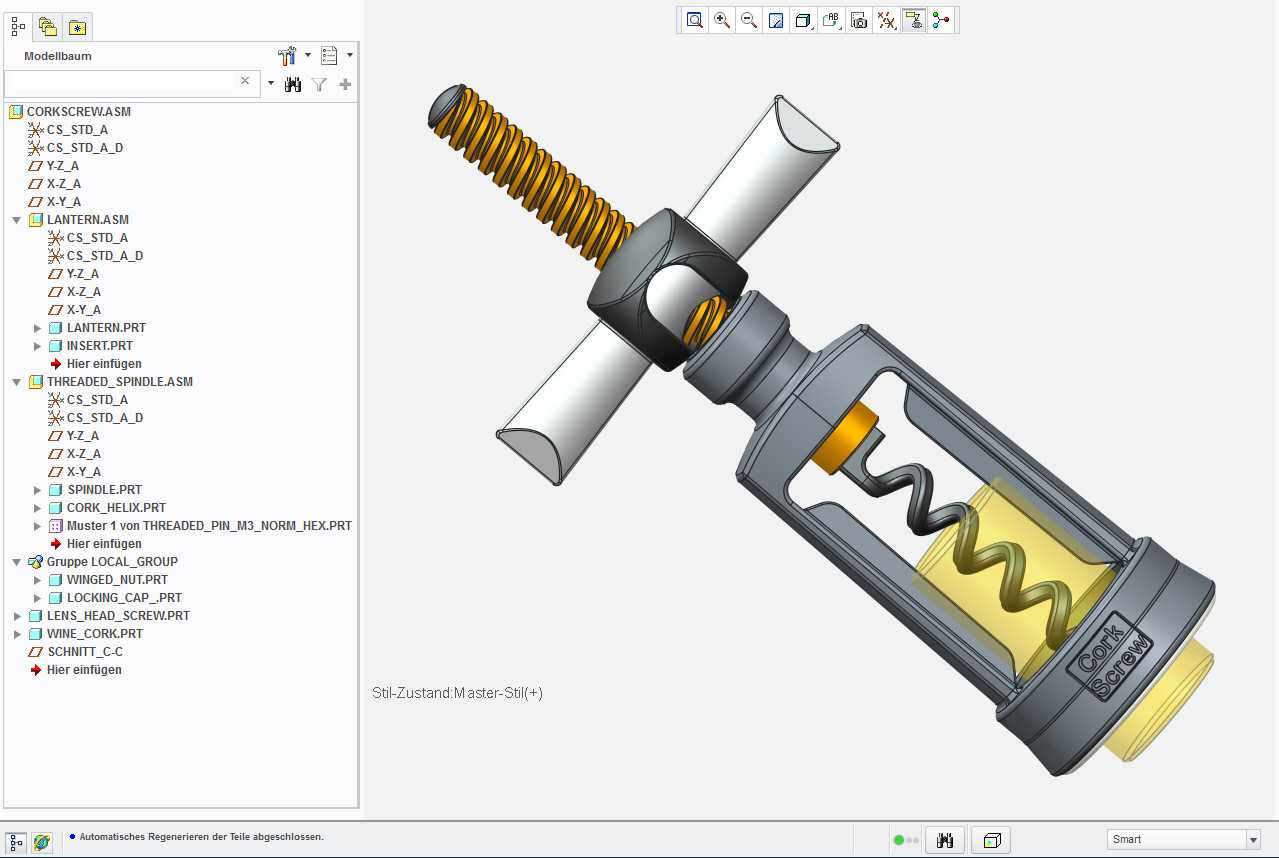Switch to the Favorites tab
This screenshot has width=1279, height=858.
78,27
